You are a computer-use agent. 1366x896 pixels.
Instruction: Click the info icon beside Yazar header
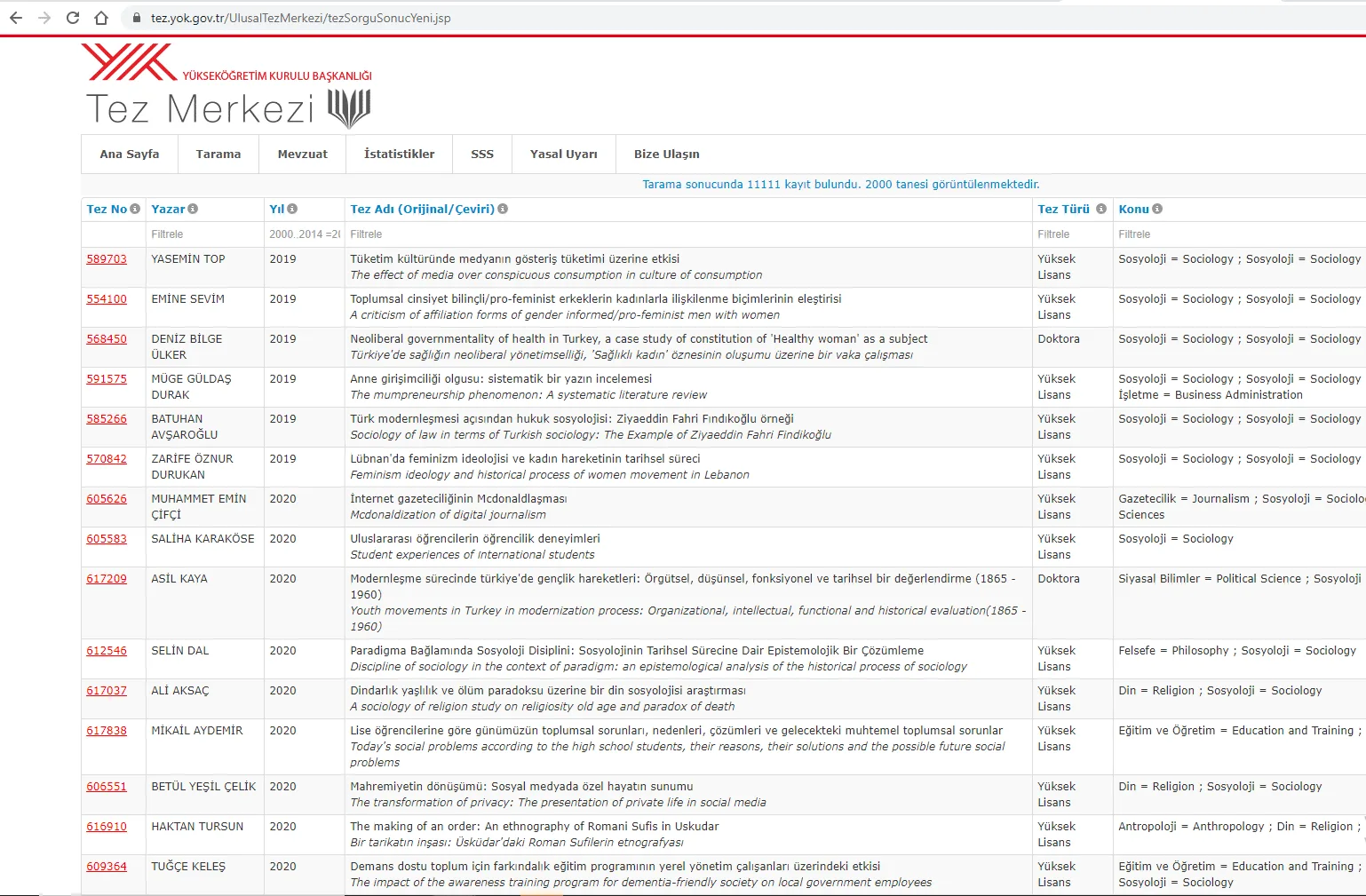point(193,209)
